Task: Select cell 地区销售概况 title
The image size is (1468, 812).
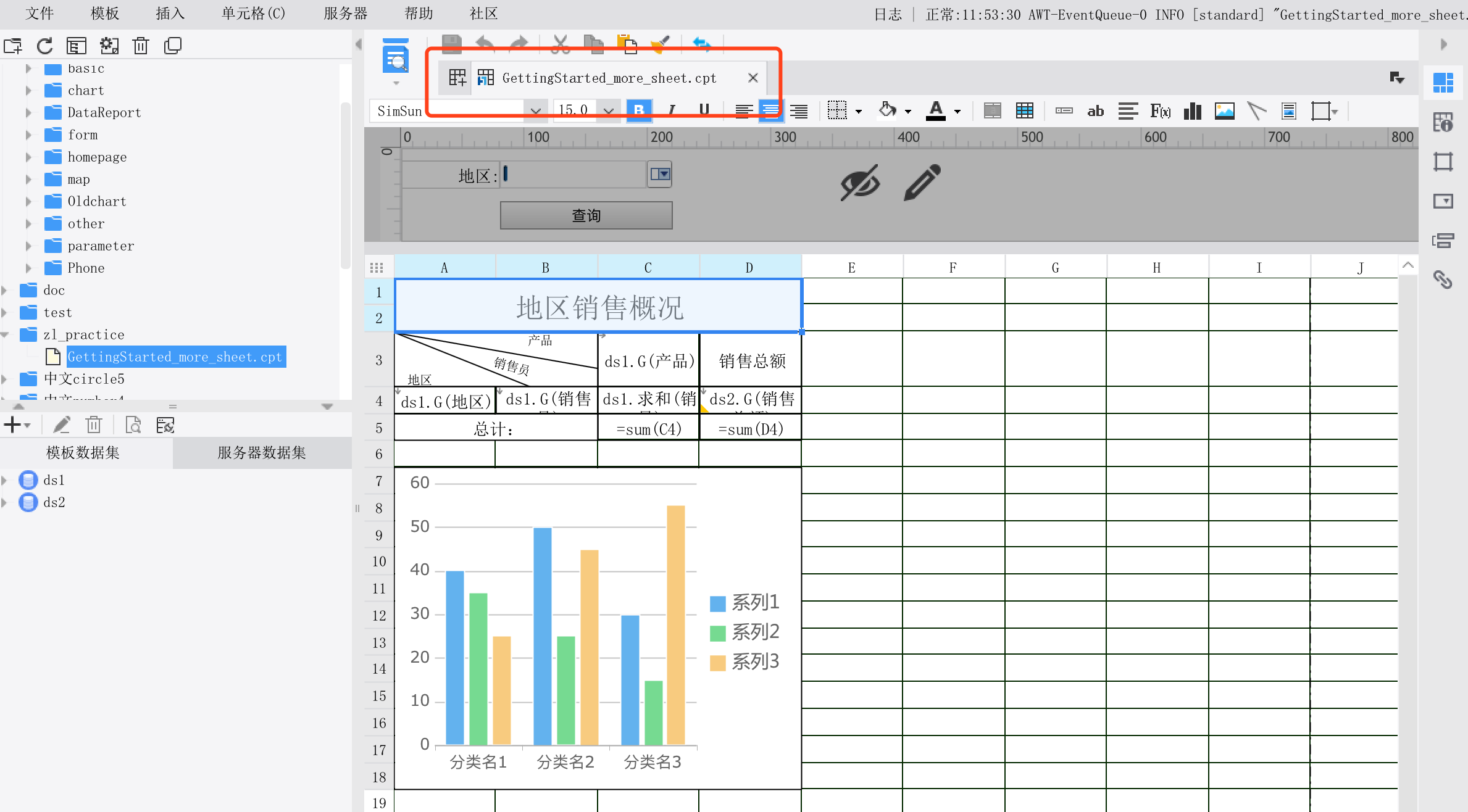Action: 598,307
